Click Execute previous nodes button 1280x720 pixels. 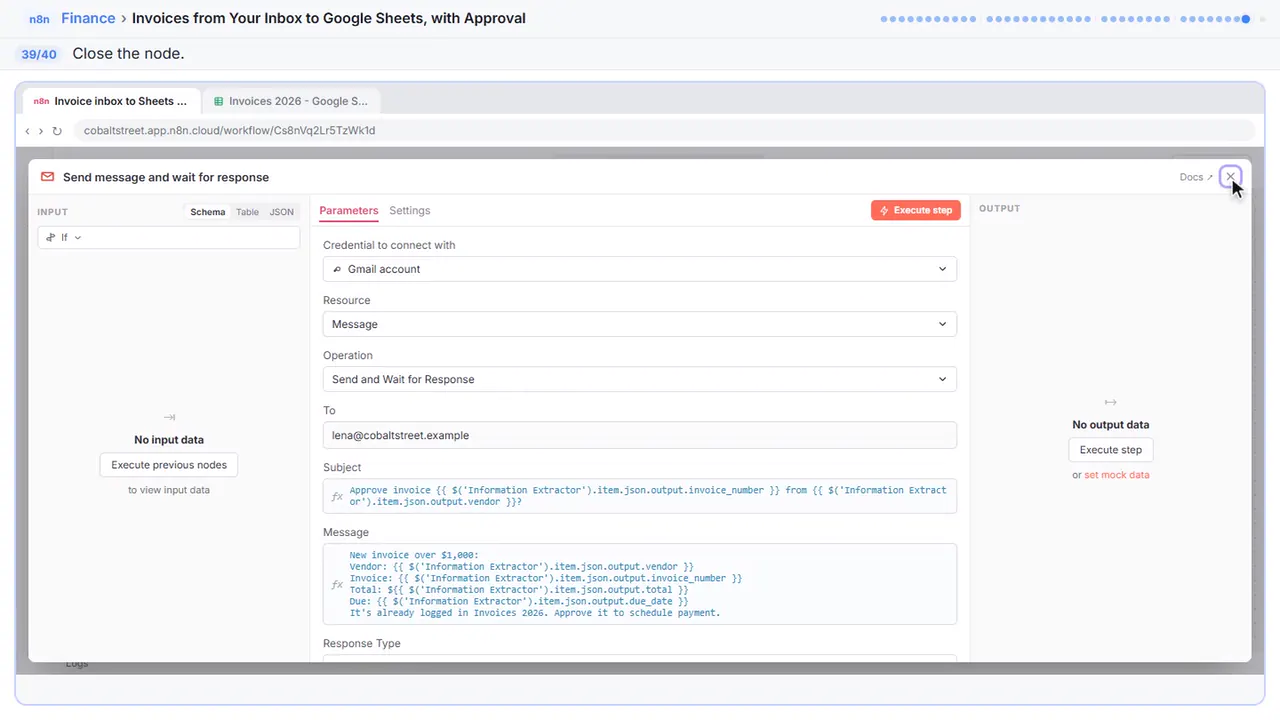tap(169, 465)
